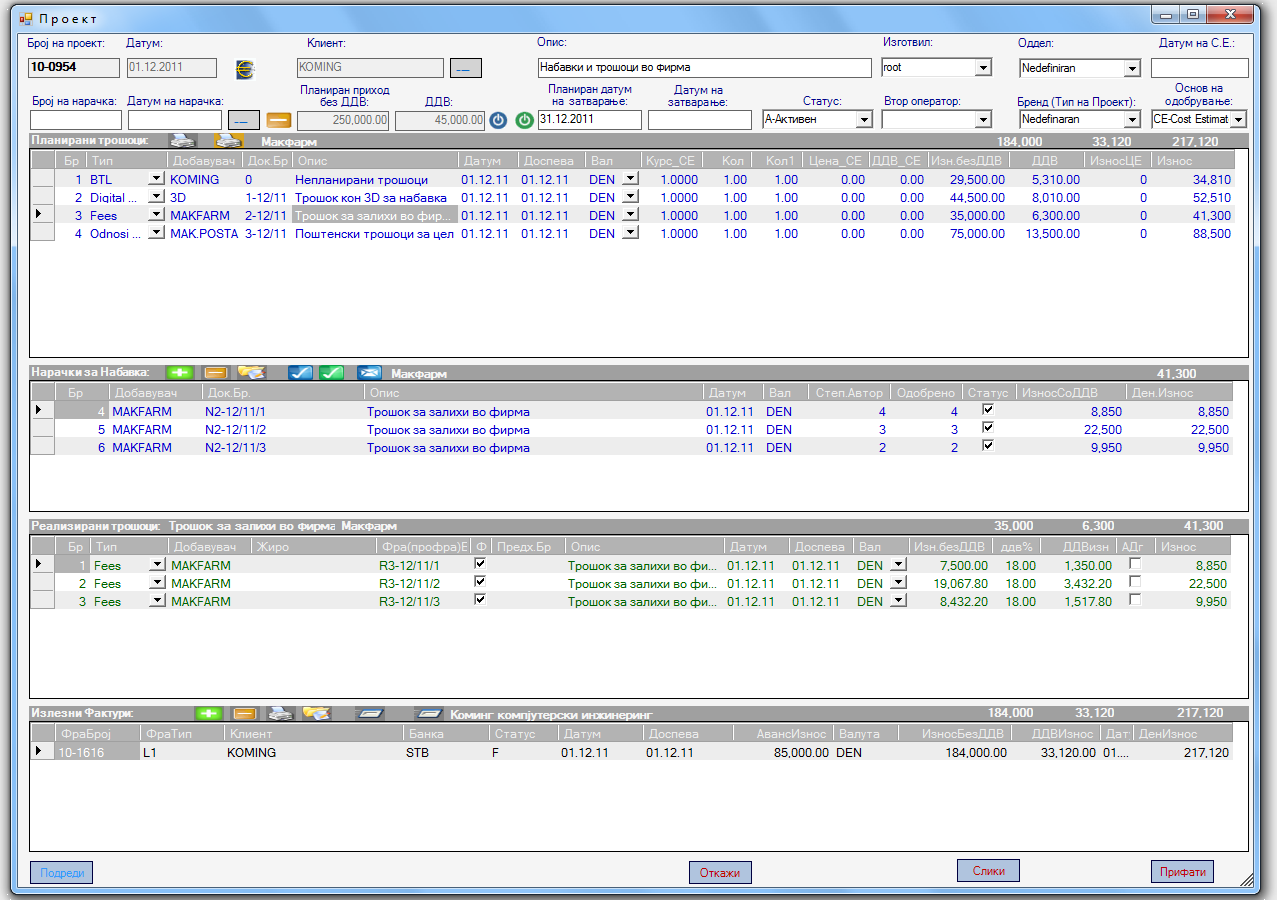Image resolution: width=1277 pixels, height=900 pixels.
Task: Toggle the Ф checkbox for invoice R3-12/11/2
Action: coord(480,583)
